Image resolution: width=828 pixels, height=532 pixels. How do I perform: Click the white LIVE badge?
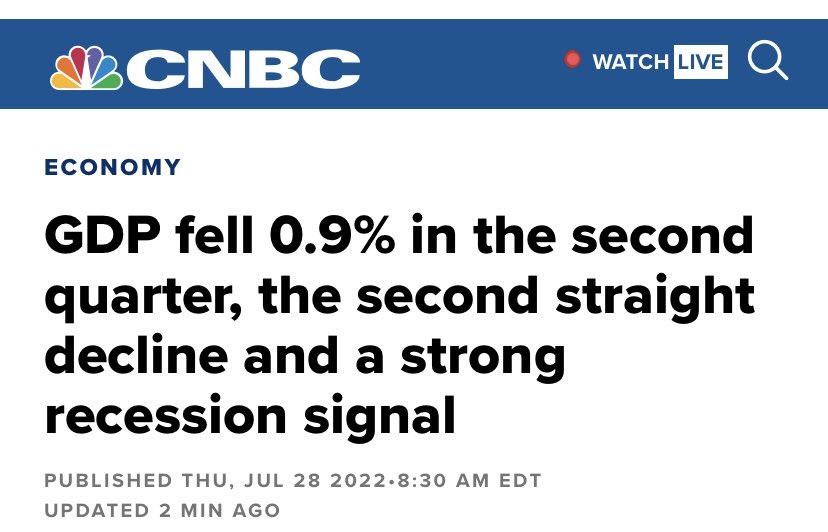[x=701, y=62]
